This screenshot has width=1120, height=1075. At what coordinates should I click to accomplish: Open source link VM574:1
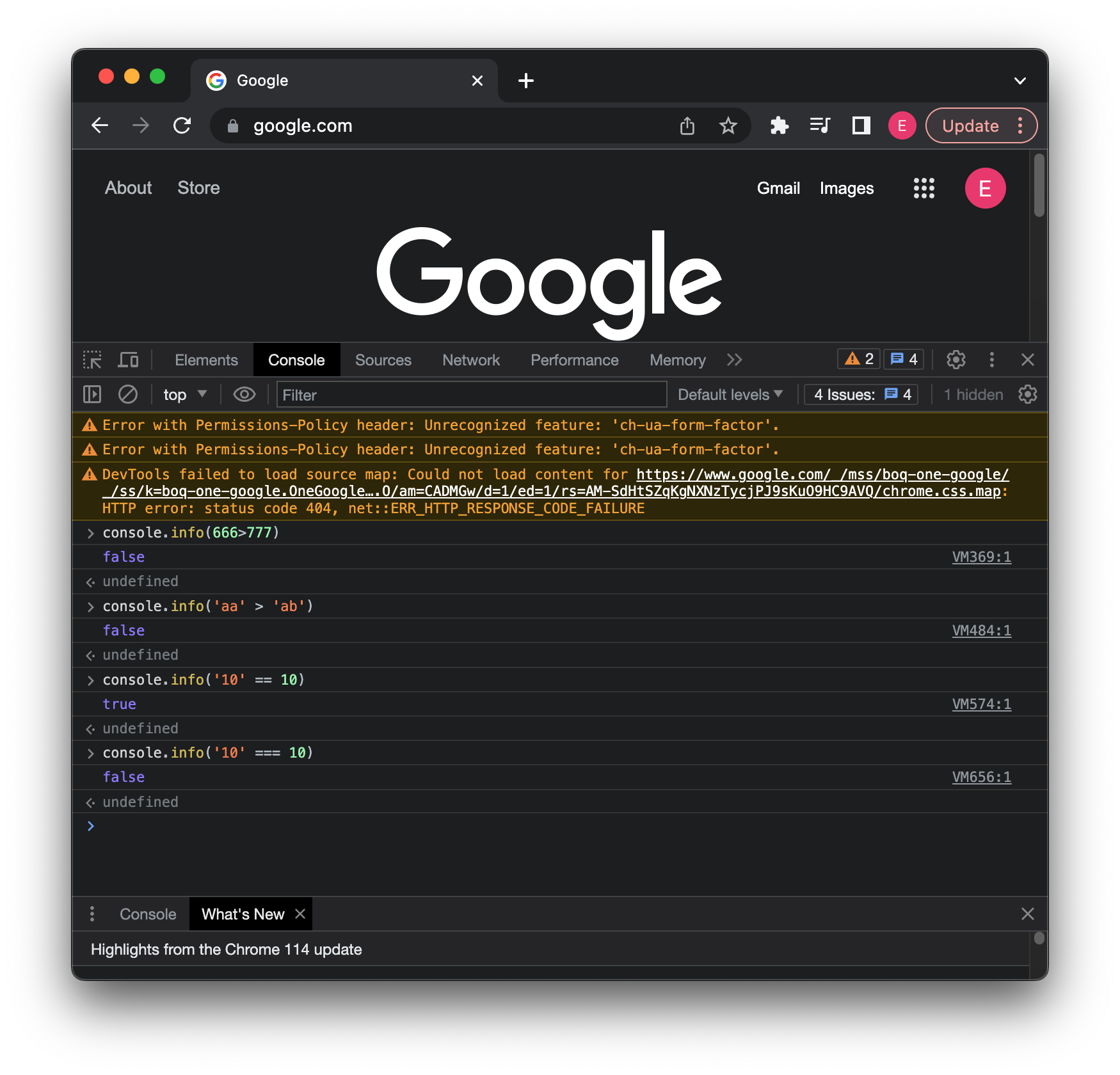[x=981, y=705]
